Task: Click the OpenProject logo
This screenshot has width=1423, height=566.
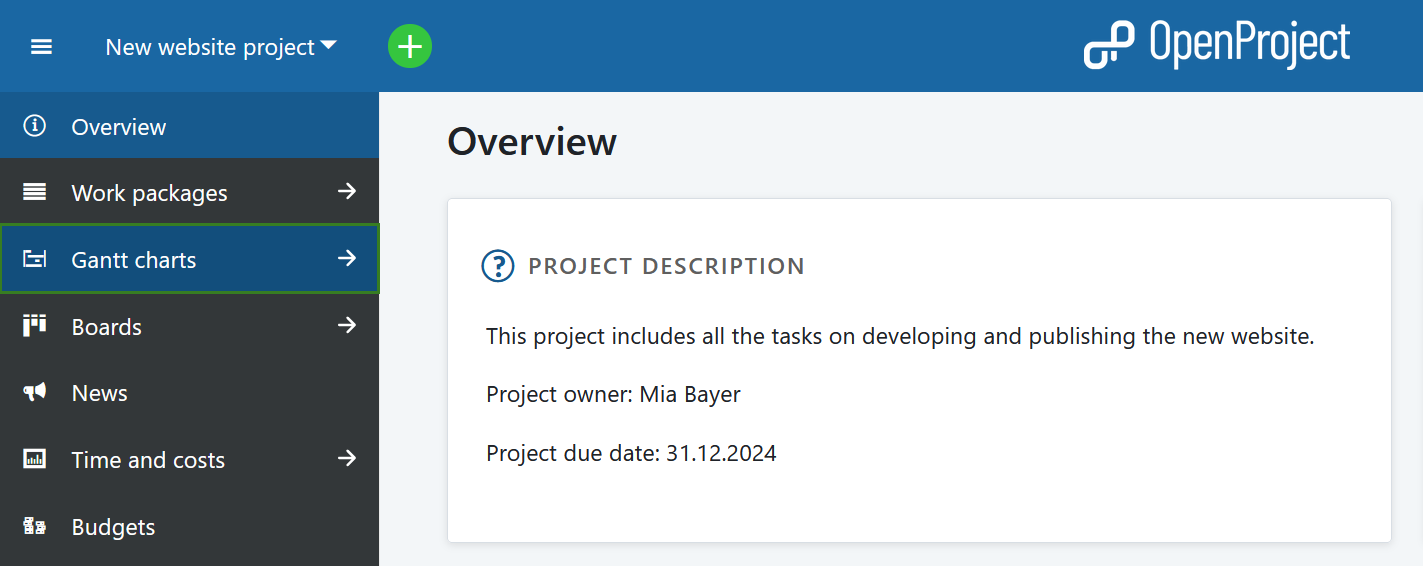Action: pos(1217,45)
